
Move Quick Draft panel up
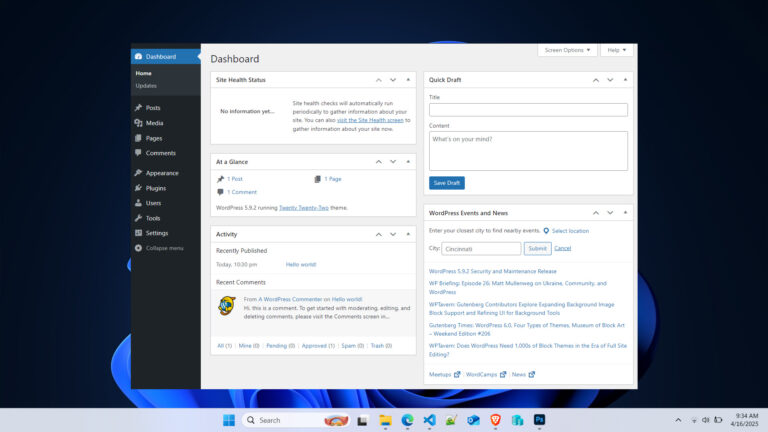tap(596, 80)
